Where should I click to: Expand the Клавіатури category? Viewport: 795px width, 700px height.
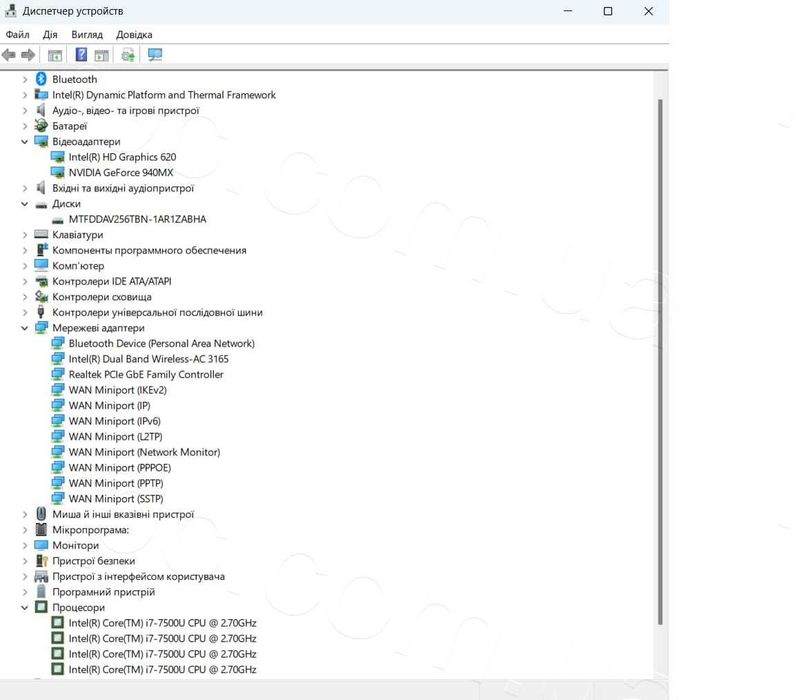pyautogui.click(x=24, y=235)
